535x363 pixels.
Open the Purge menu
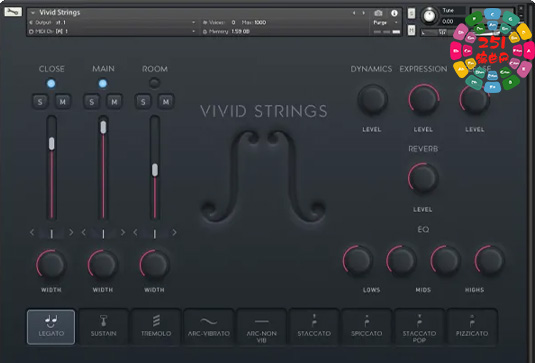pos(386,23)
